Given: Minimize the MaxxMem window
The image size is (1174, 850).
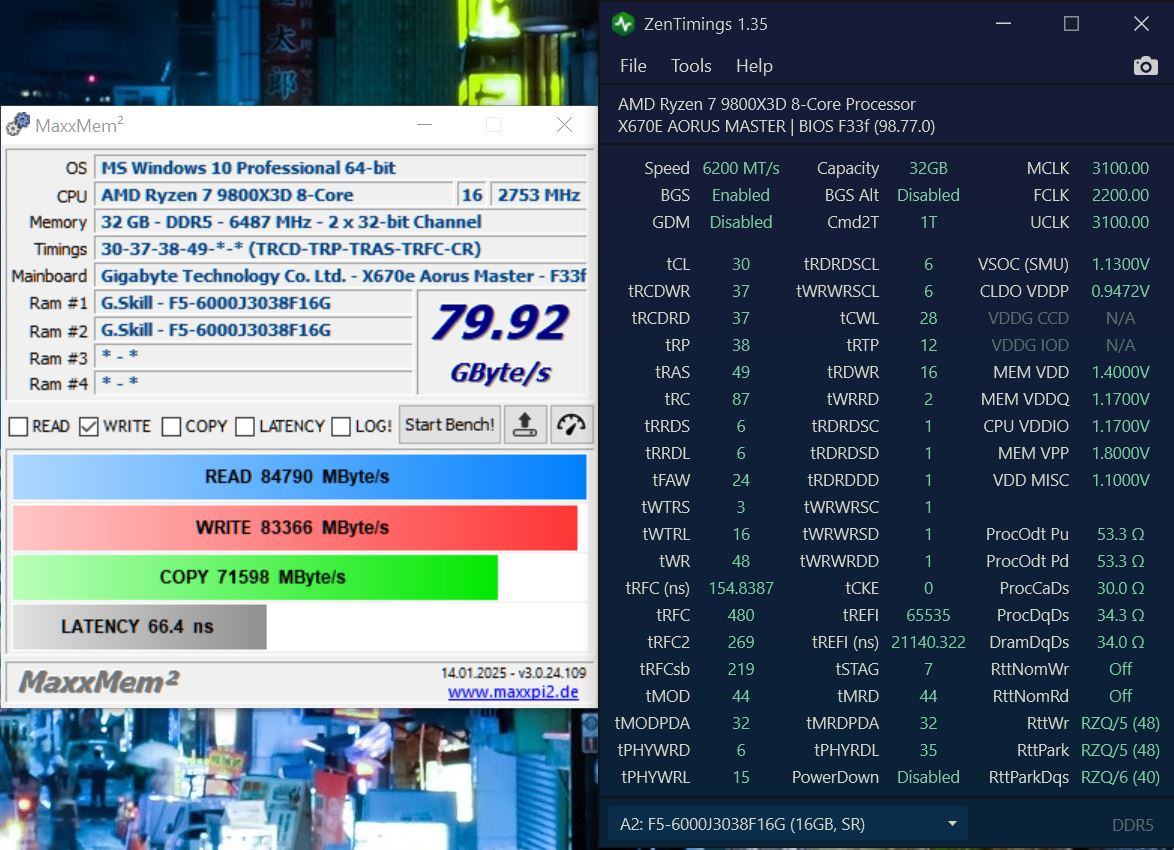Looking at the screenshot, I should pyautogui.click(x=425, y=124).
